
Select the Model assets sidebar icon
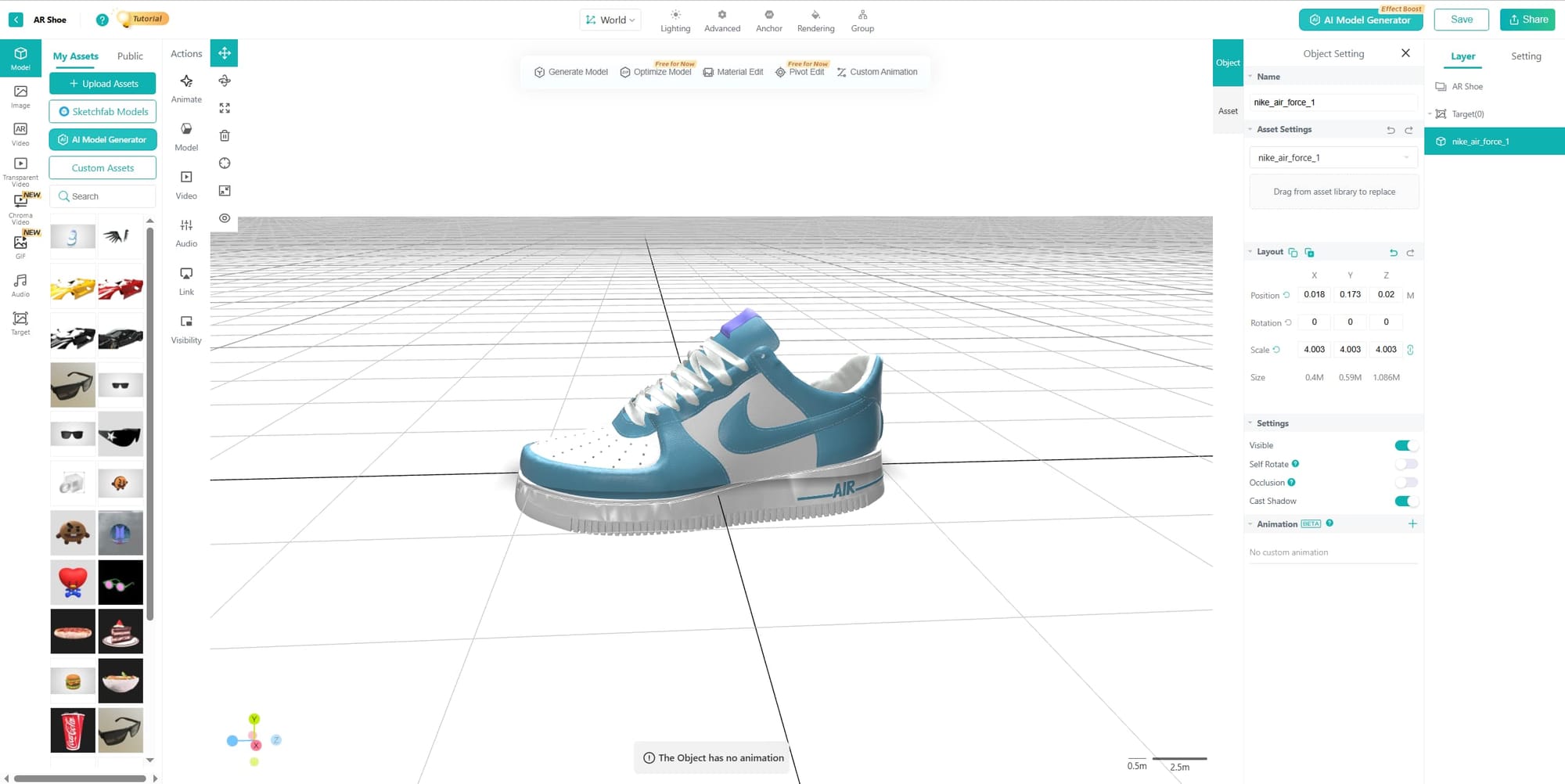pos(20,59)
